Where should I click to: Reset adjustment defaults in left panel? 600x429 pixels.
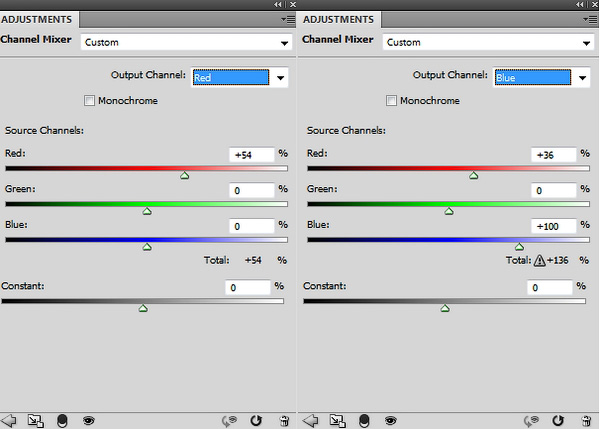coord(256,421)
